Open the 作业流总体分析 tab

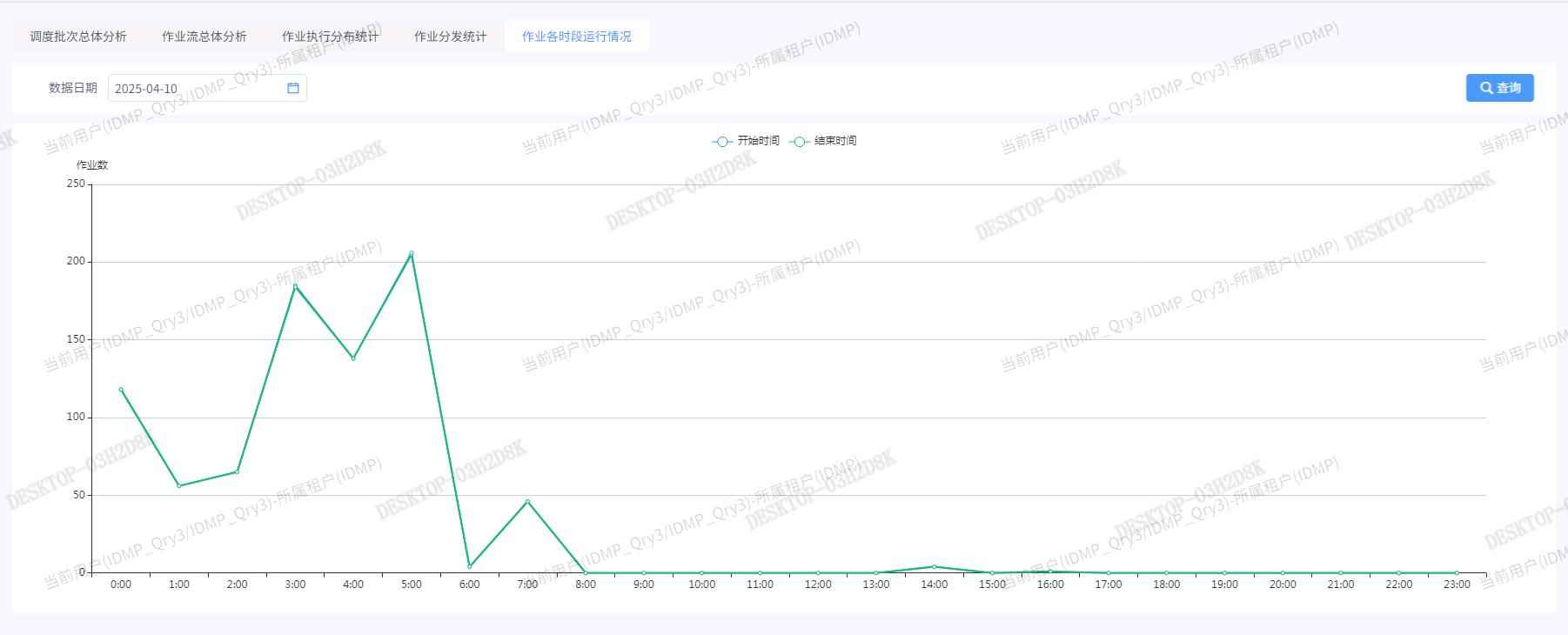(x=204, y=37)
